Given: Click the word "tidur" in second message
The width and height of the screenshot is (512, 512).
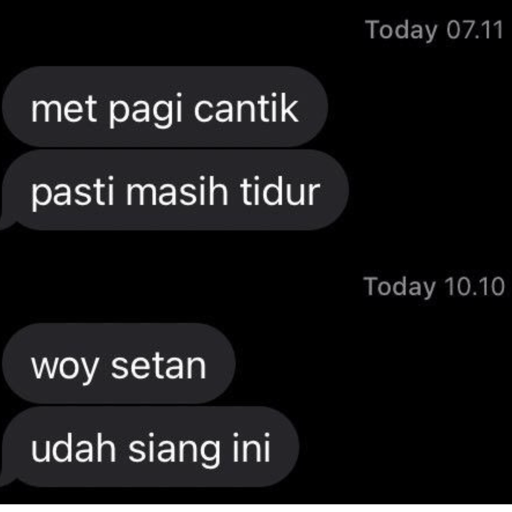Looking at the screenshot, I should tap(280, 191).
